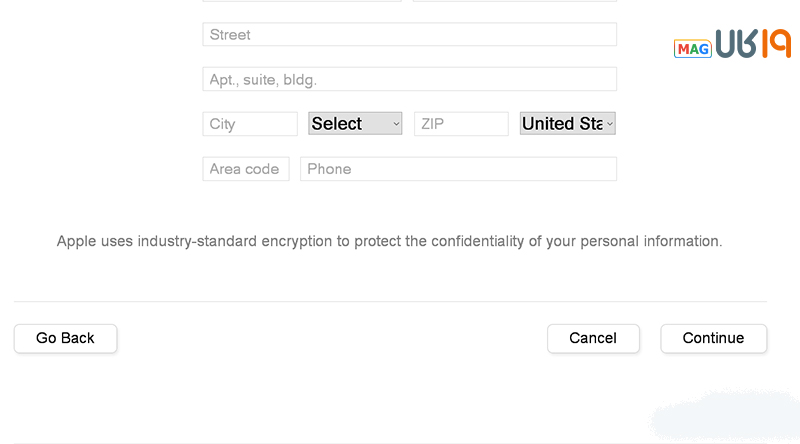800x444 pixels.
Task: Focus the Street input field
Action: tap(409, 35)
